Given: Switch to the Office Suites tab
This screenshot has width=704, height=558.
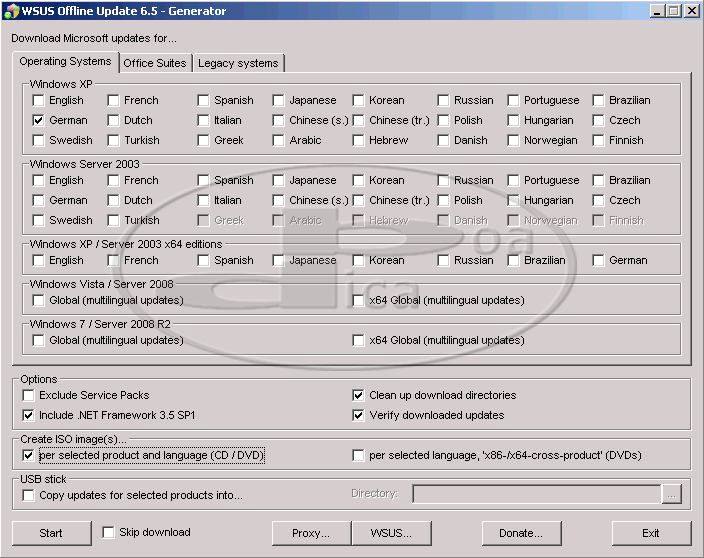Looking at the screenshot, I should point(154,63).
